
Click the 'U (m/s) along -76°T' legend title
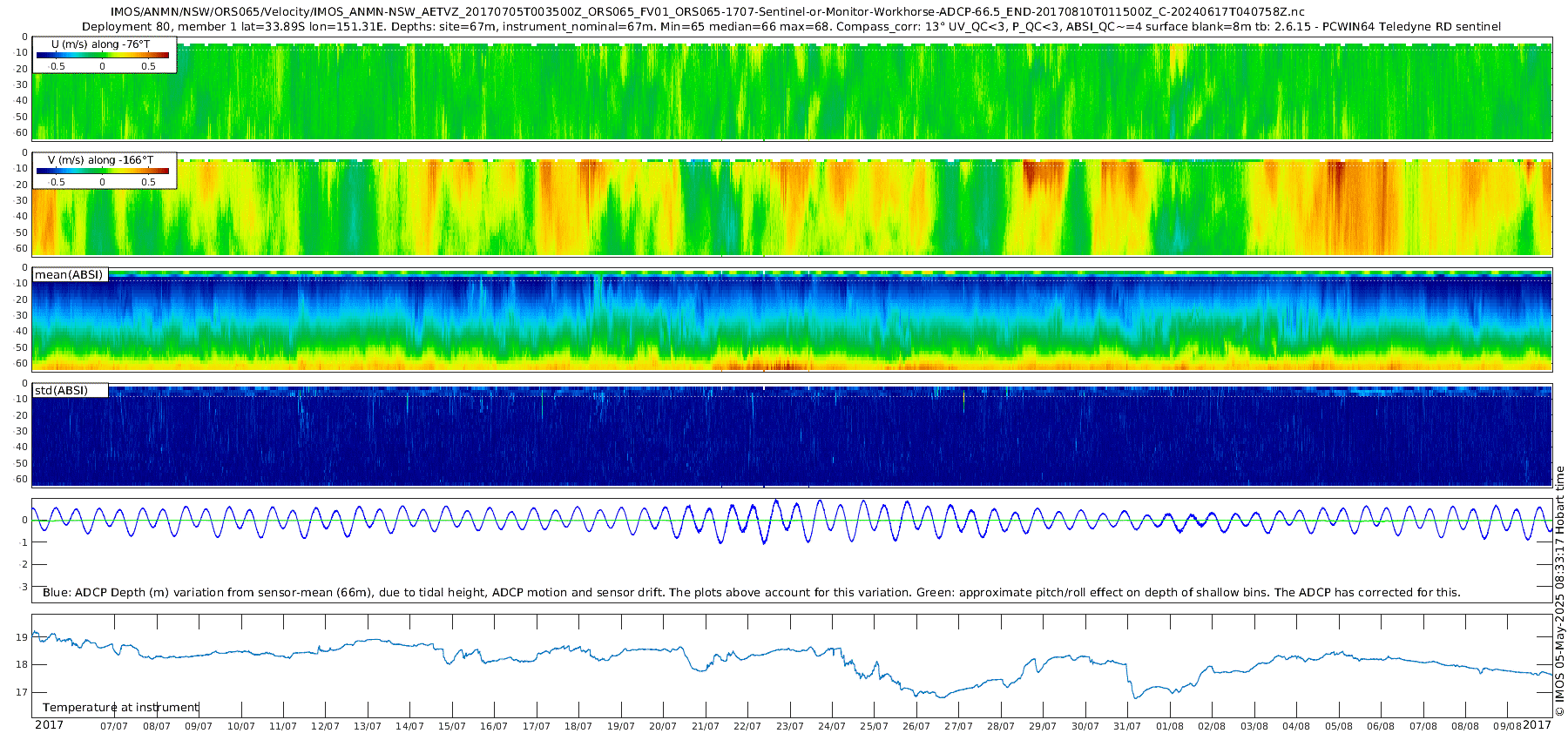coord(101,44)
